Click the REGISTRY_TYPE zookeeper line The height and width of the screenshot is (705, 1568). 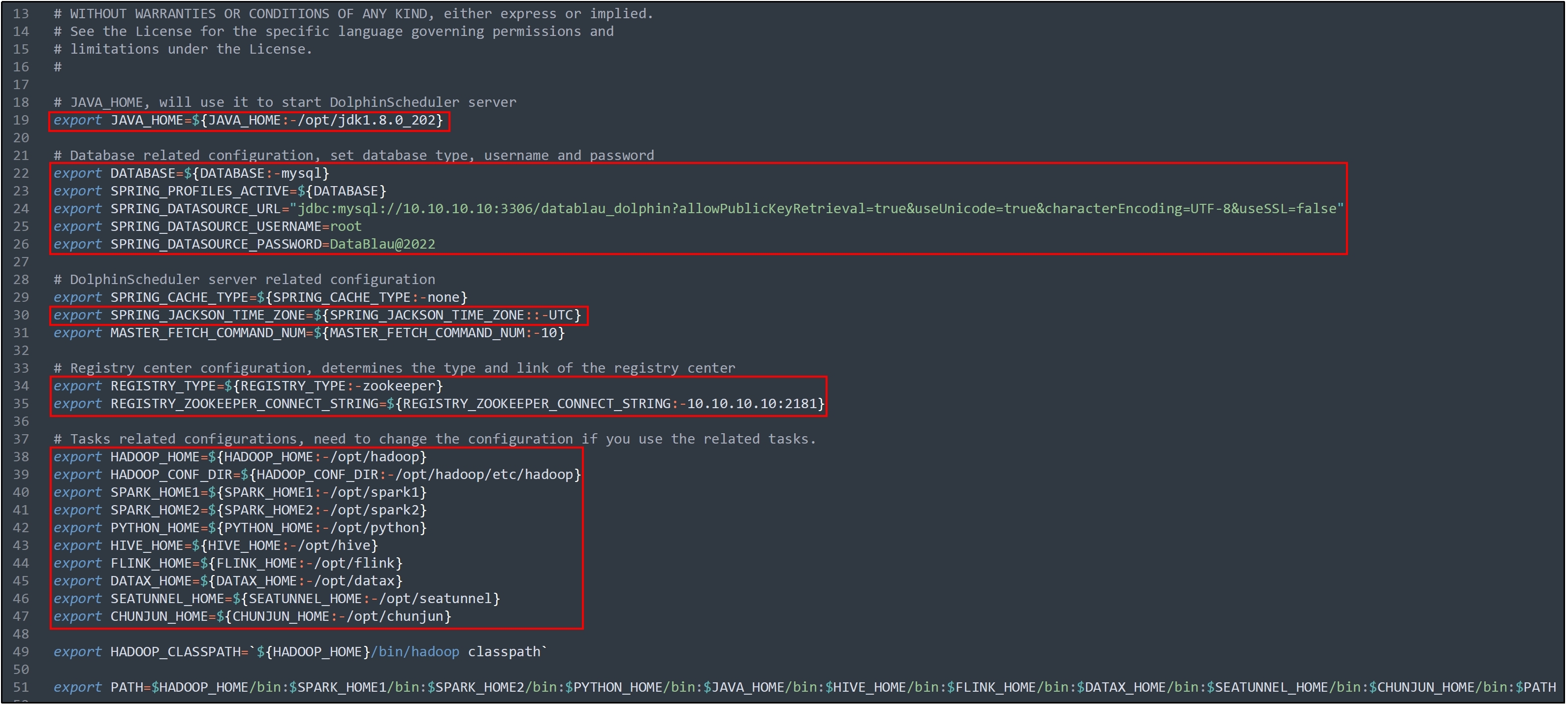click(248, 386)
